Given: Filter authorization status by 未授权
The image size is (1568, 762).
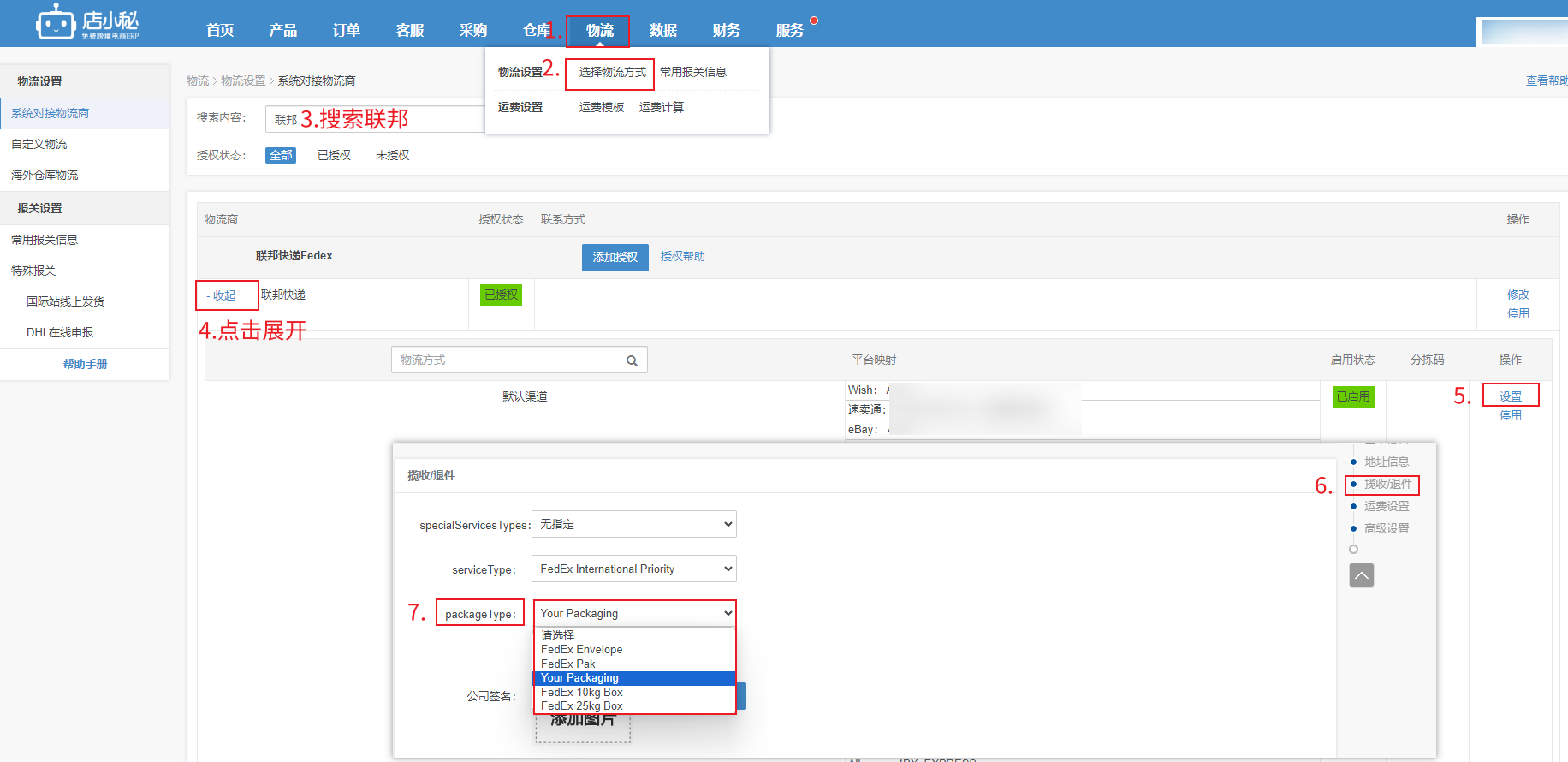Looking at the screenshot, I should (x=392, y=155).
